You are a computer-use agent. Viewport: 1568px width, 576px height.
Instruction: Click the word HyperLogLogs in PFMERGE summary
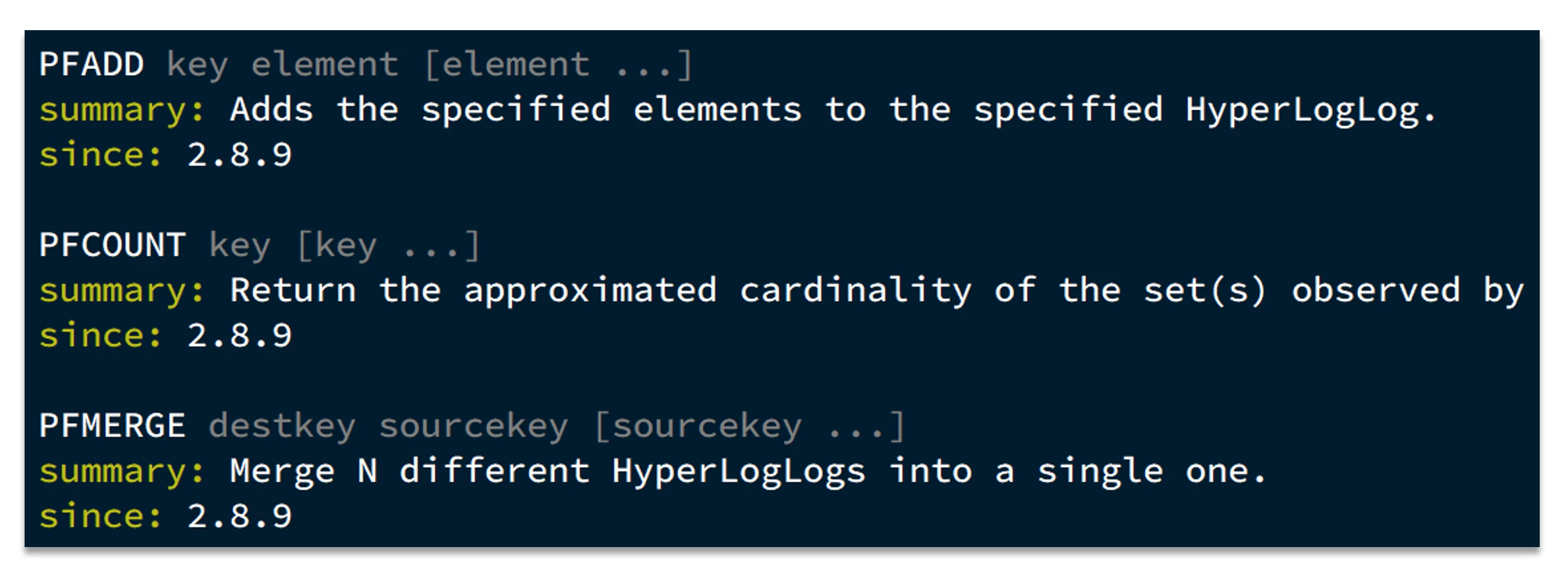[738, 471]
